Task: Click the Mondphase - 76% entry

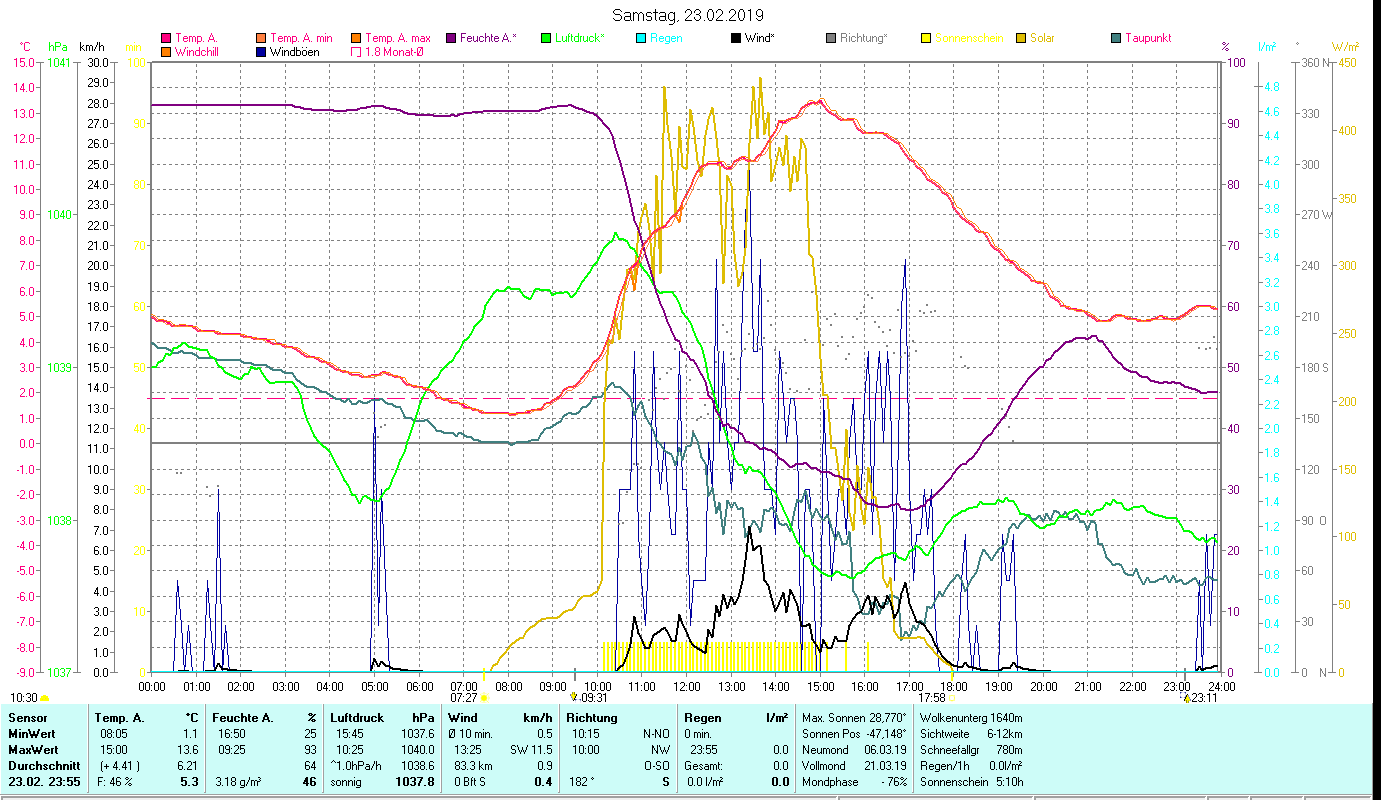Action: coord(854,782)
